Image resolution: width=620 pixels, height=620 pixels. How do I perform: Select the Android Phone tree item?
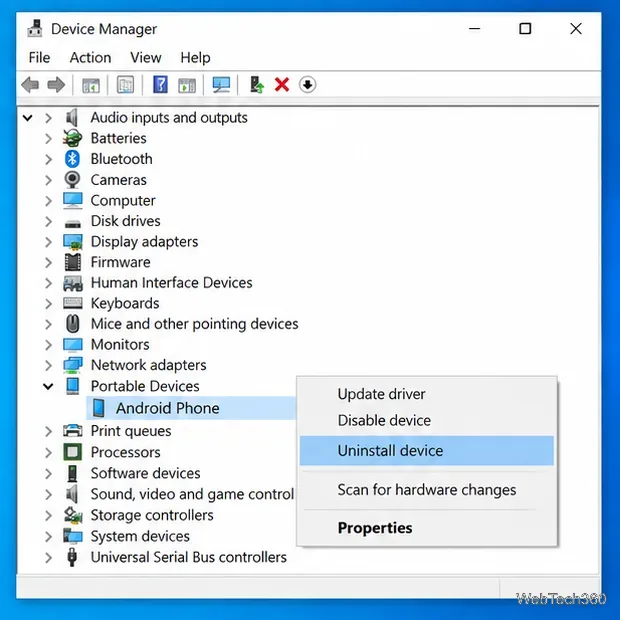(x=191, y=408)
